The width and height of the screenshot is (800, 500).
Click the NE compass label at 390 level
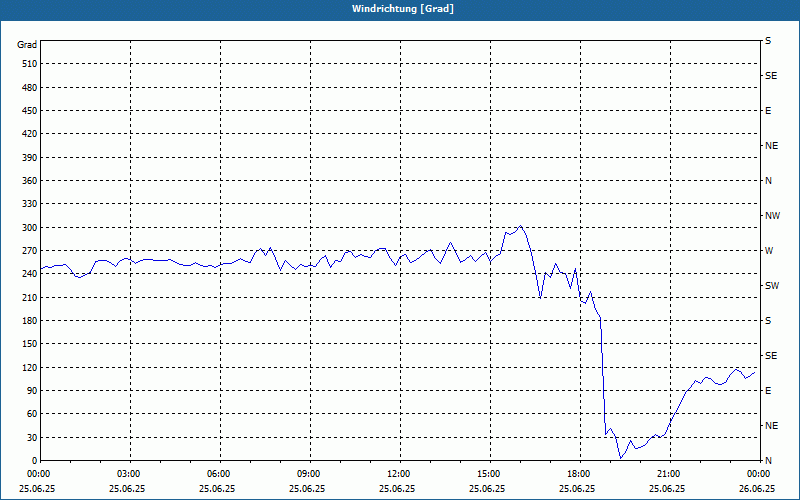tap(772, 146)
